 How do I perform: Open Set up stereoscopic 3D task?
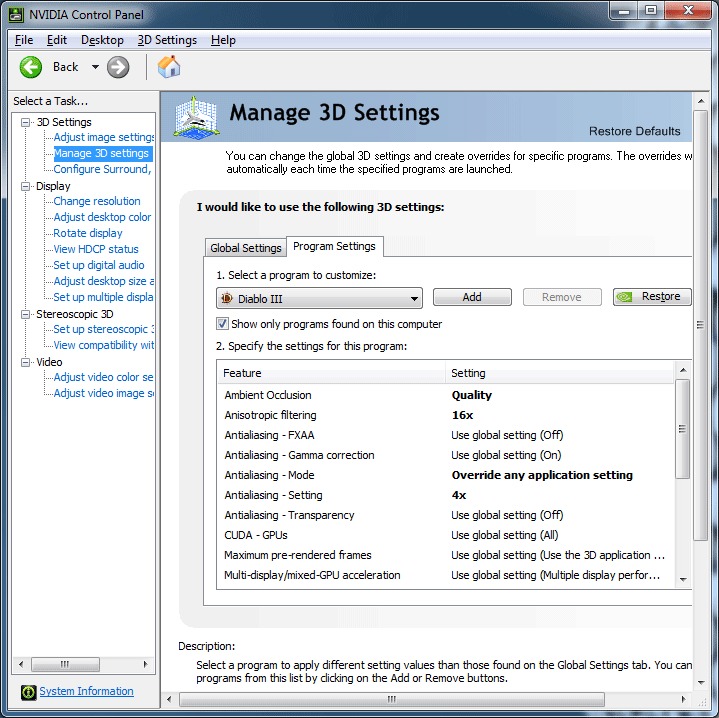coord(104,329)
